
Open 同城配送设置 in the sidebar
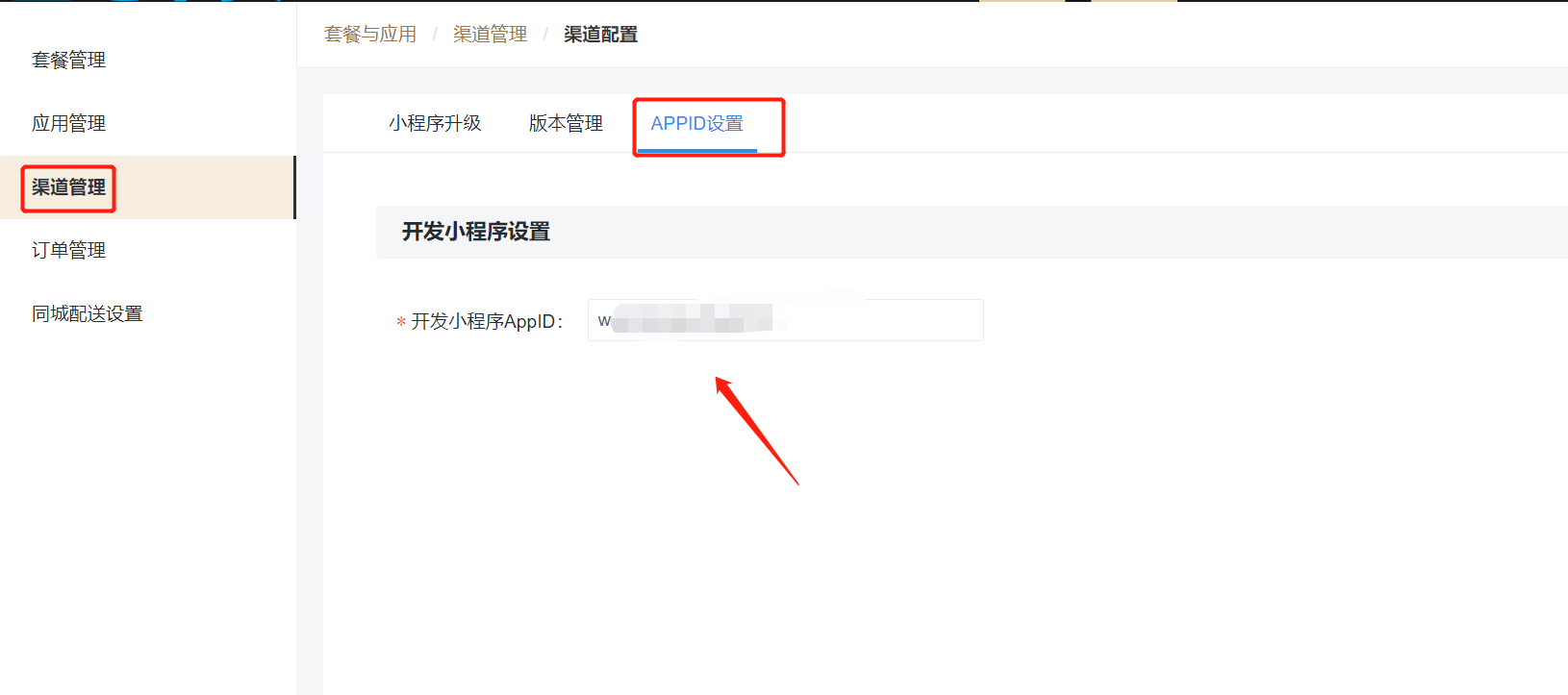click(87, 313)
